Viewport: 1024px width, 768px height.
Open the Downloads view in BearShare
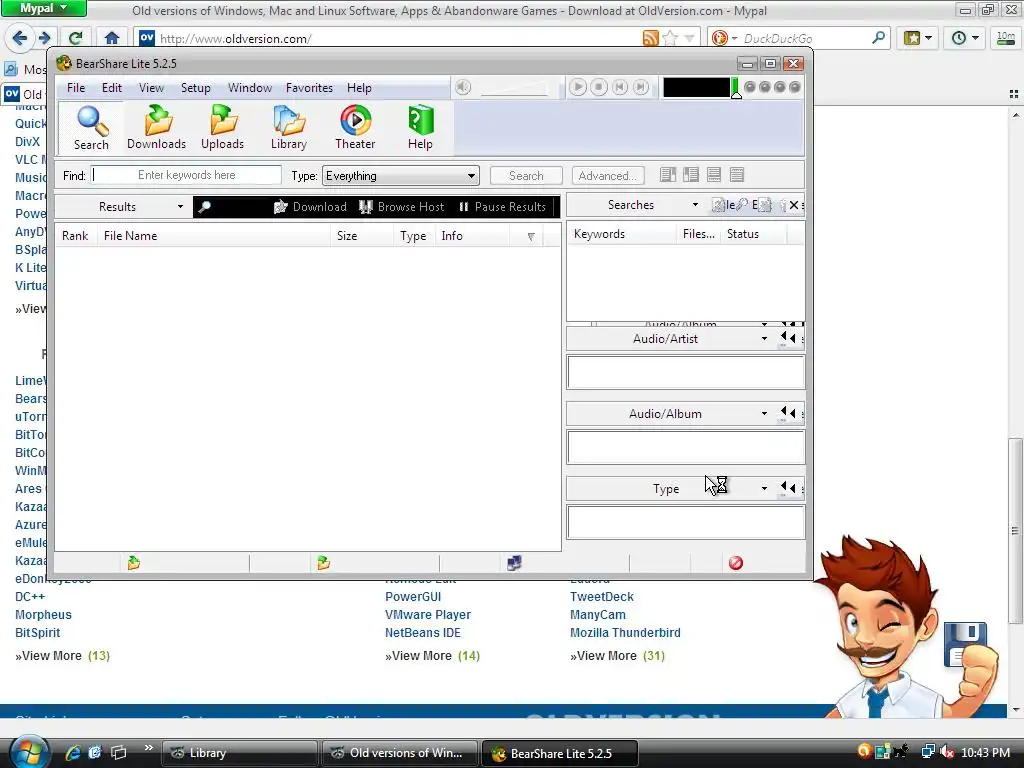tap(157, 128)
